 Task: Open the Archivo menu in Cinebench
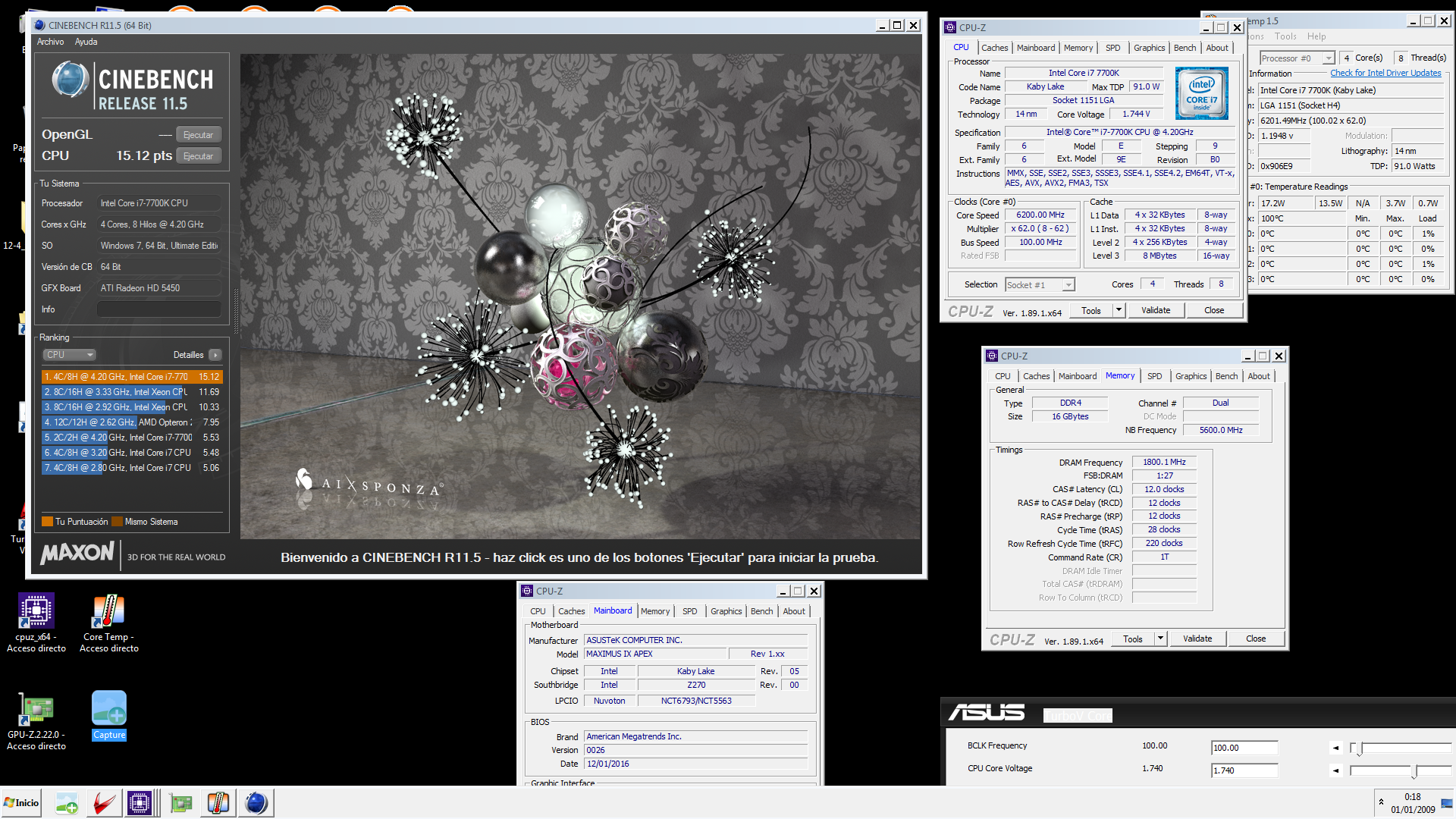pyautogui.click(x=50, y=42)
